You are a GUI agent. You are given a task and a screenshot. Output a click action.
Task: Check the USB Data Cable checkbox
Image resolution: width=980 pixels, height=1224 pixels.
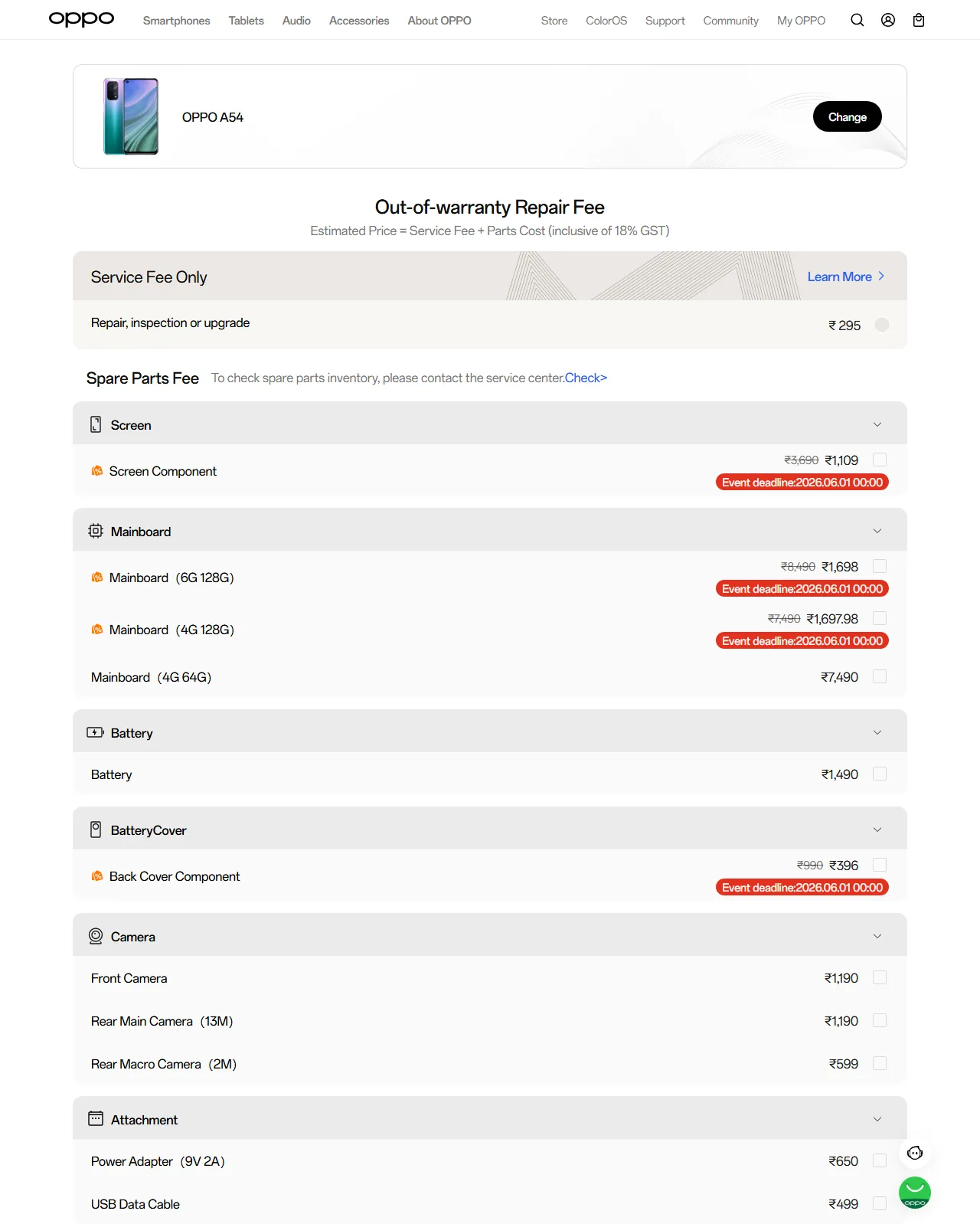(x=880, y=1203)
